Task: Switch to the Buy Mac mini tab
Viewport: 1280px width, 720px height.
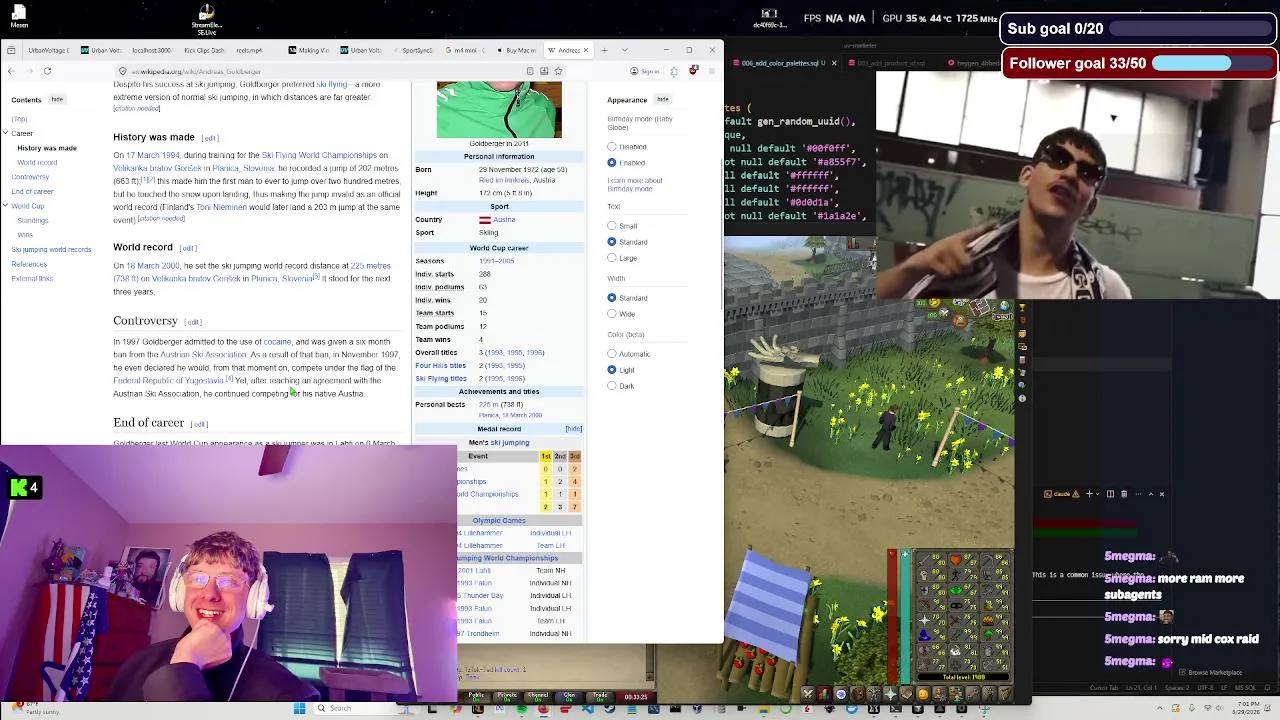Action: coord(517,50)
